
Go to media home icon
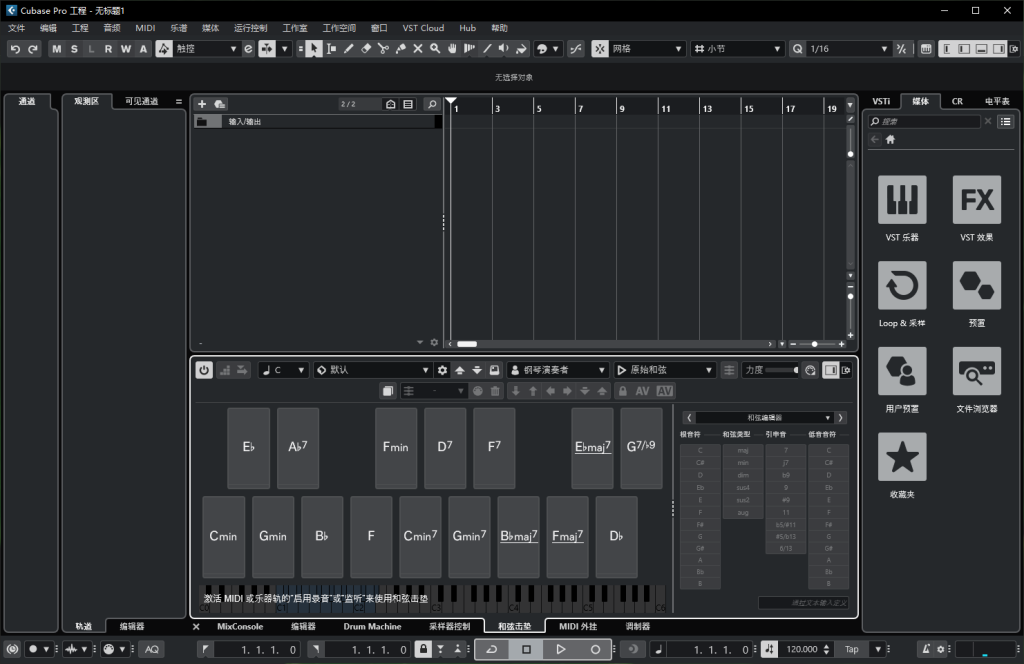tap(890, 139)
